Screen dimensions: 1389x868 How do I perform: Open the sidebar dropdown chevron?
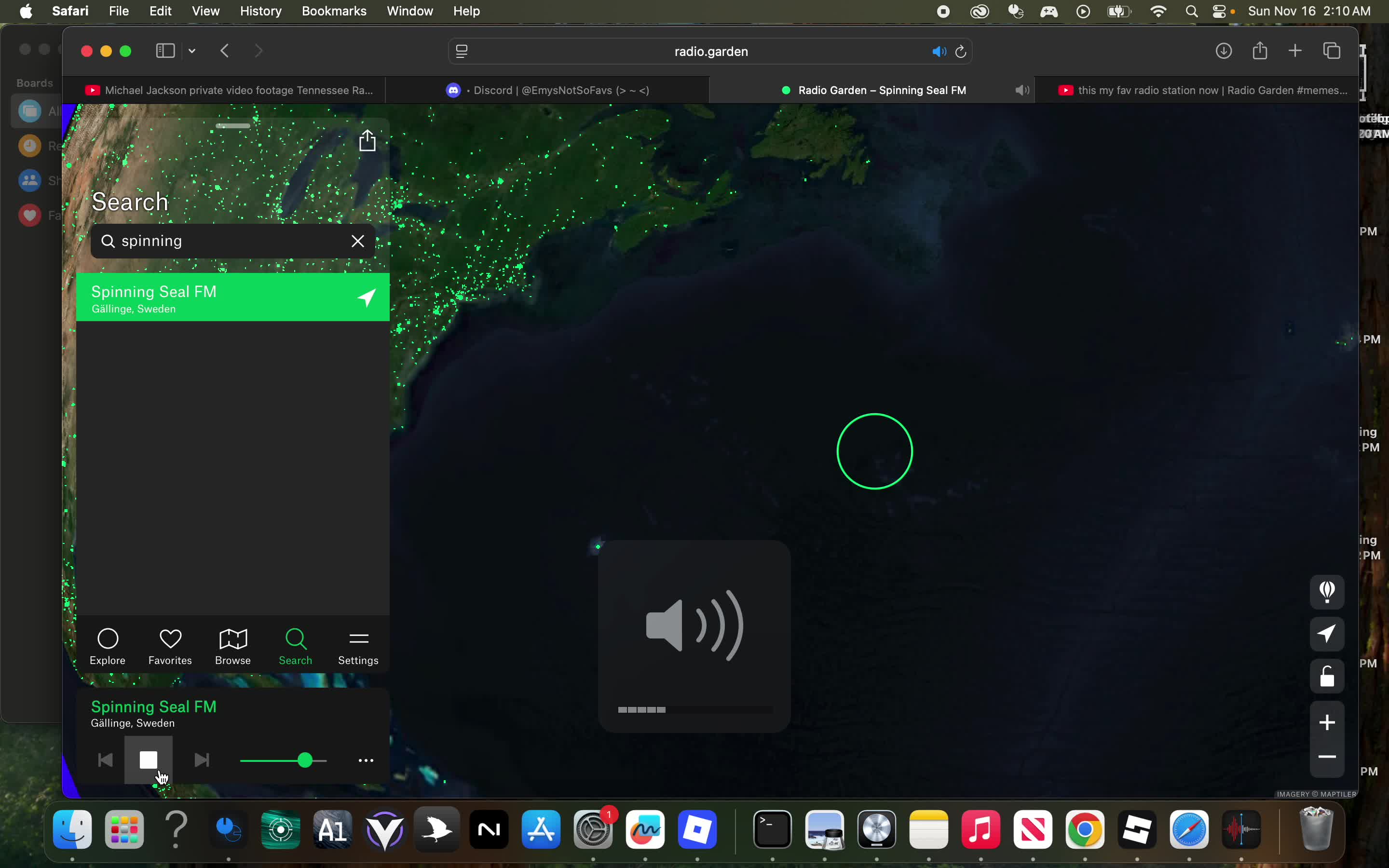[x=192, y=51]
